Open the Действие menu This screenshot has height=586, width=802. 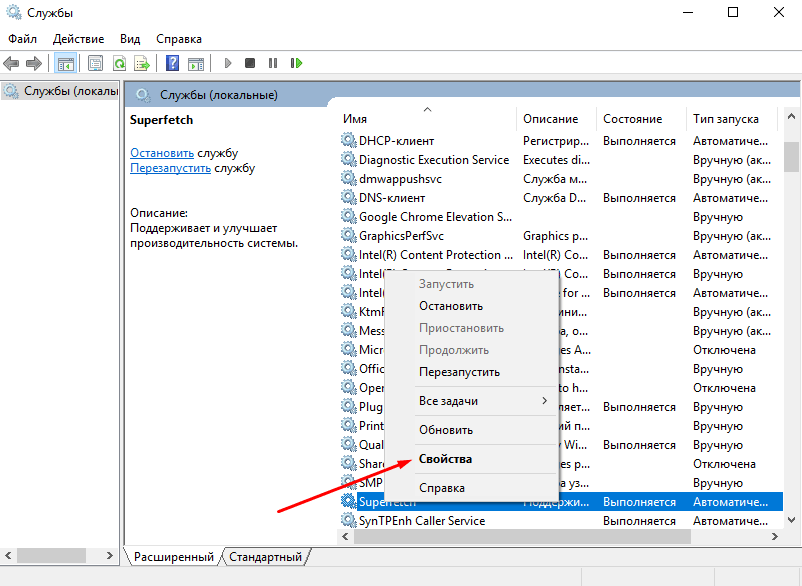(78, 39)
